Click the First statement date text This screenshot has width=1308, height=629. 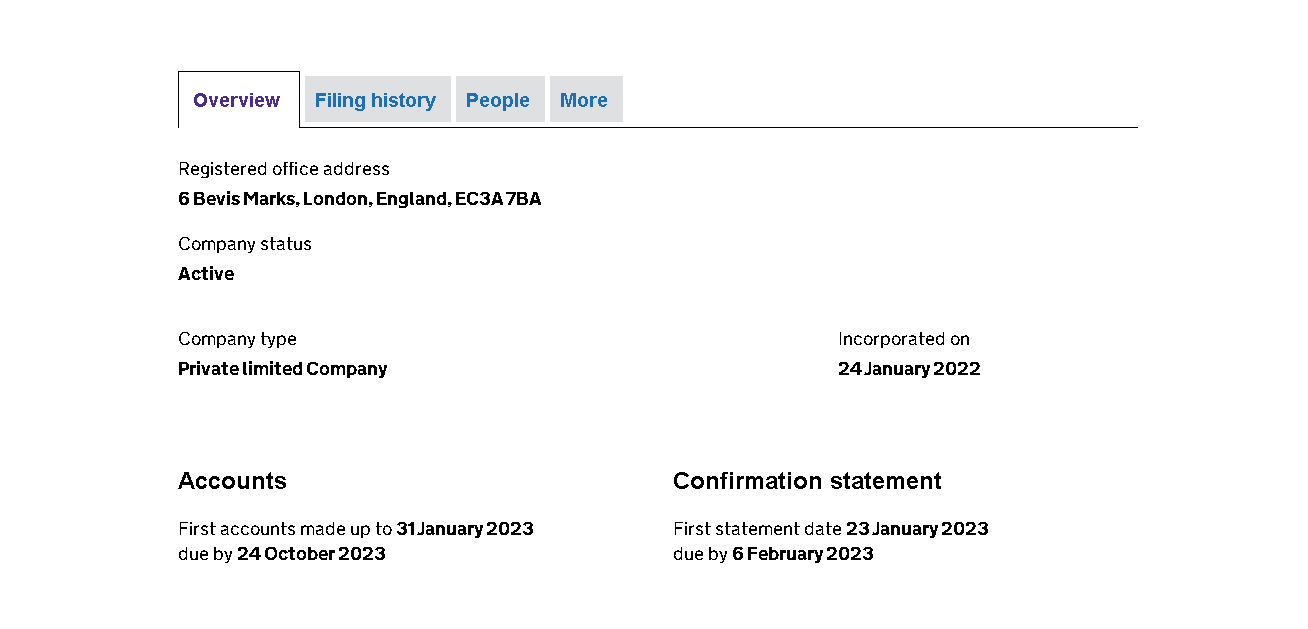pyautogui.click(x=757, y=529)
